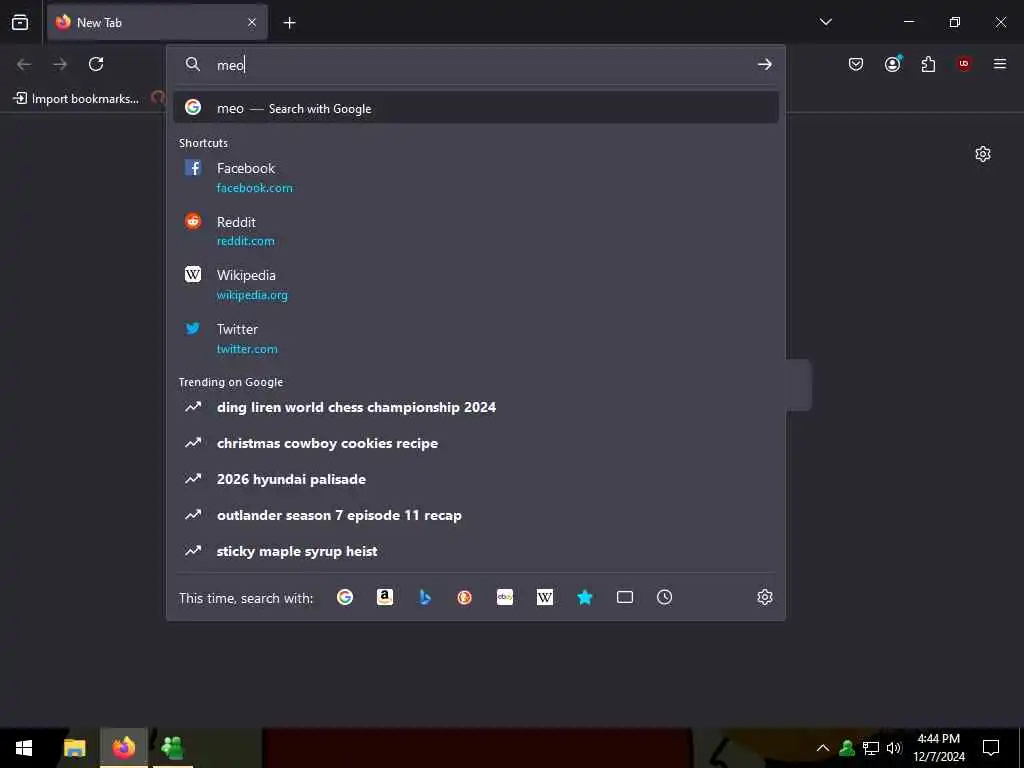Open the Extensions puzzle icon
1024x768 pixels.
(x=928, y=64)
